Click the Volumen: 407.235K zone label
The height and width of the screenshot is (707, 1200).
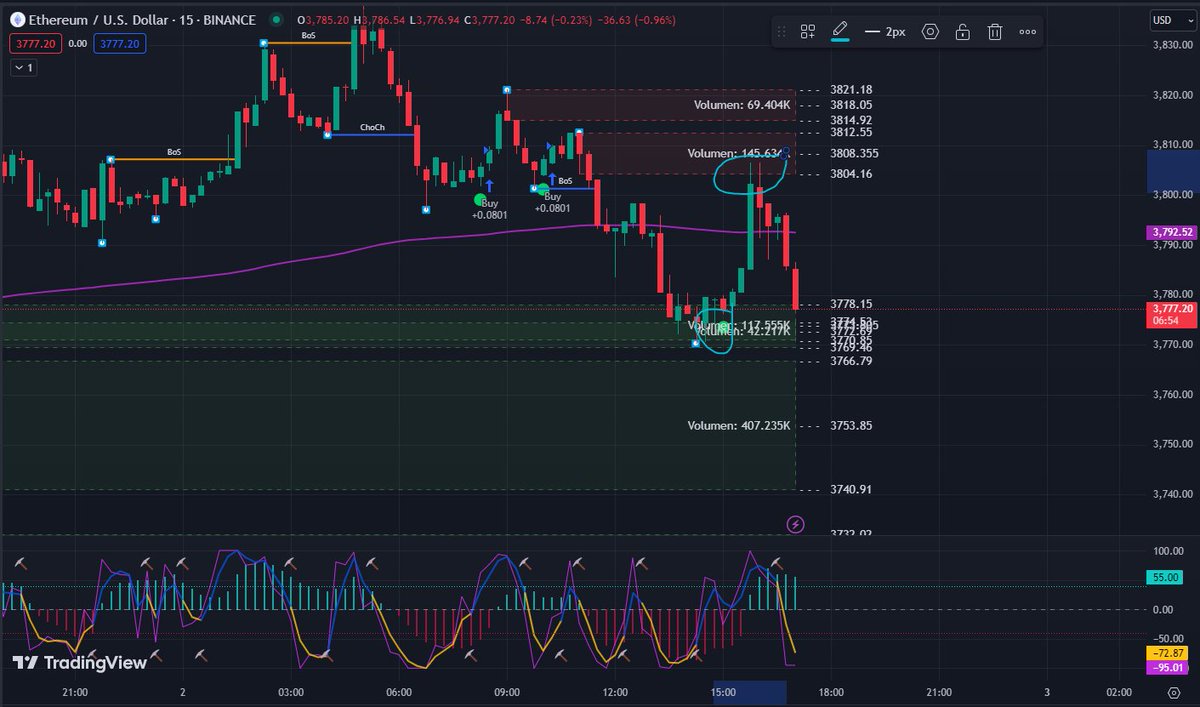pos(739,426)
